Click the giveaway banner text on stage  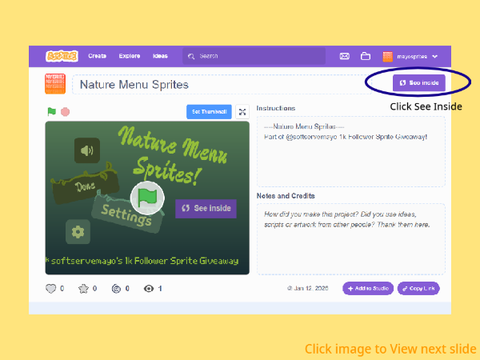click(143, 261)
